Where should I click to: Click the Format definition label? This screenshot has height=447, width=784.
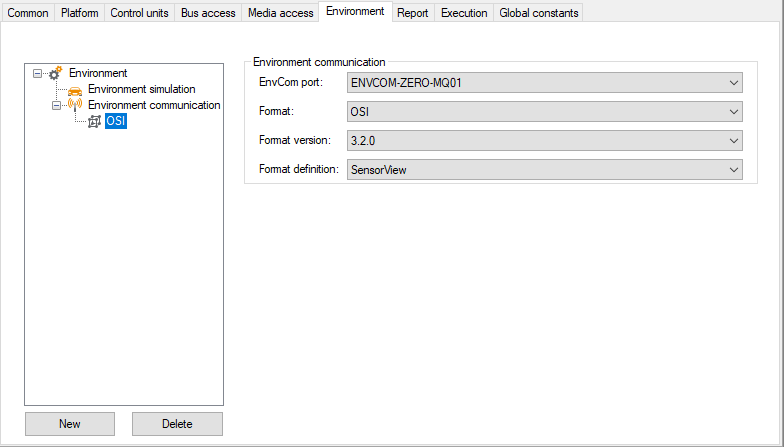click(298, 169)
